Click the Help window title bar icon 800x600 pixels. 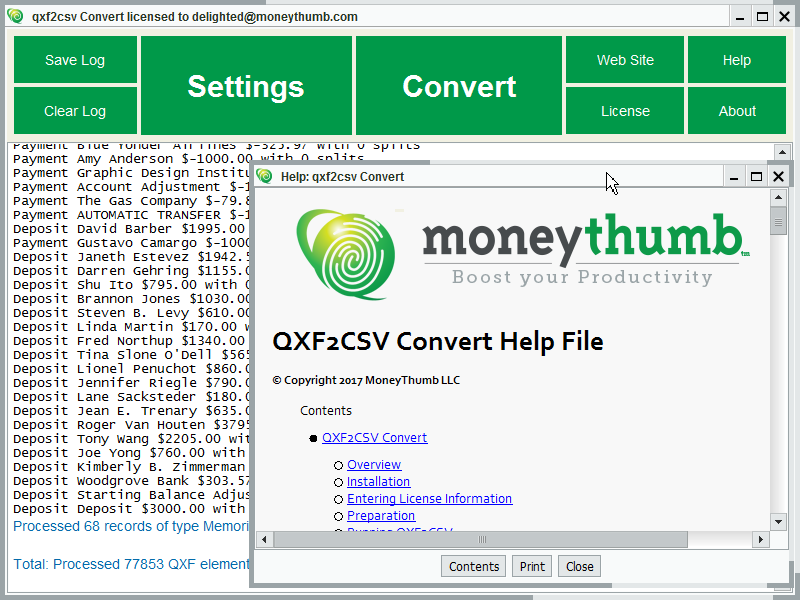click(x=264, y=176)
